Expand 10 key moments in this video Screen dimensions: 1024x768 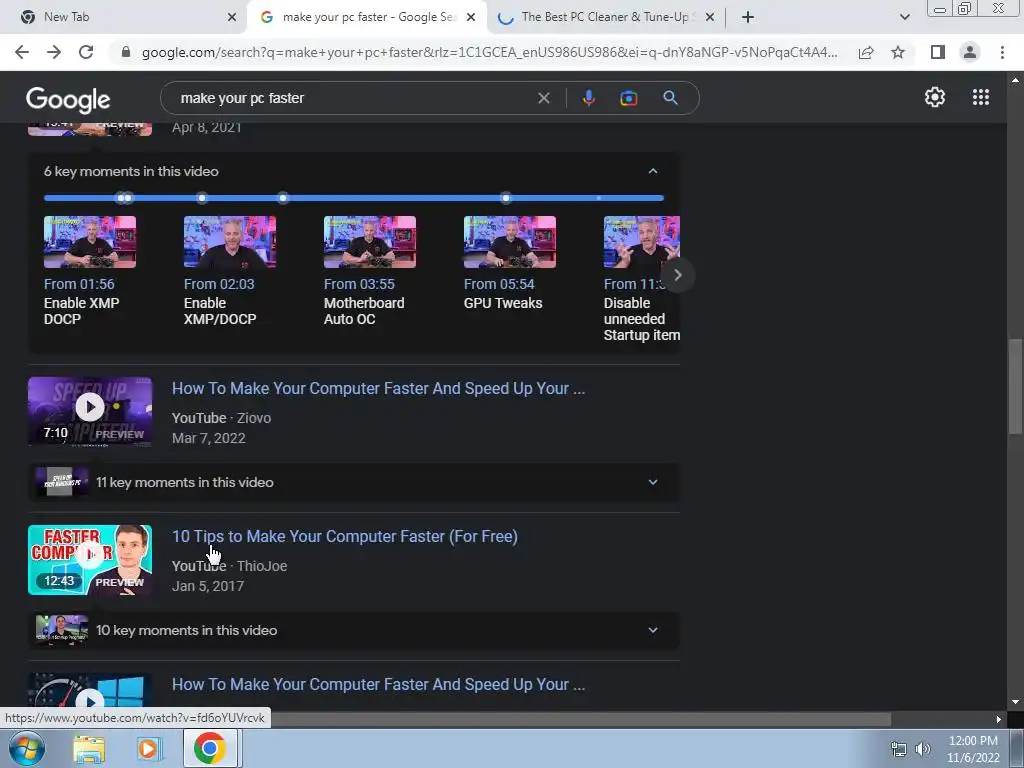pos(652,630)
